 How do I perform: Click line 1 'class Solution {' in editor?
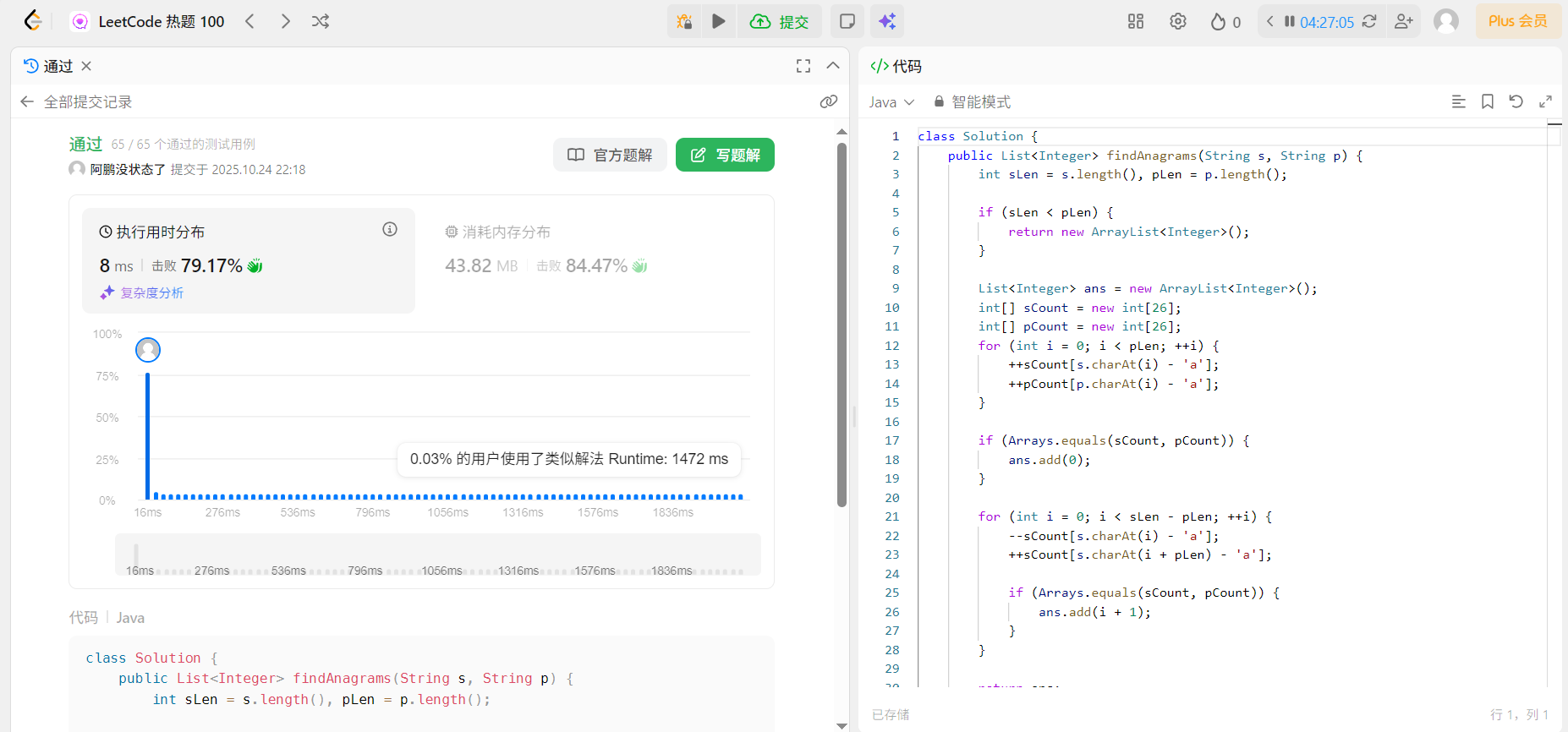(978, 136)
